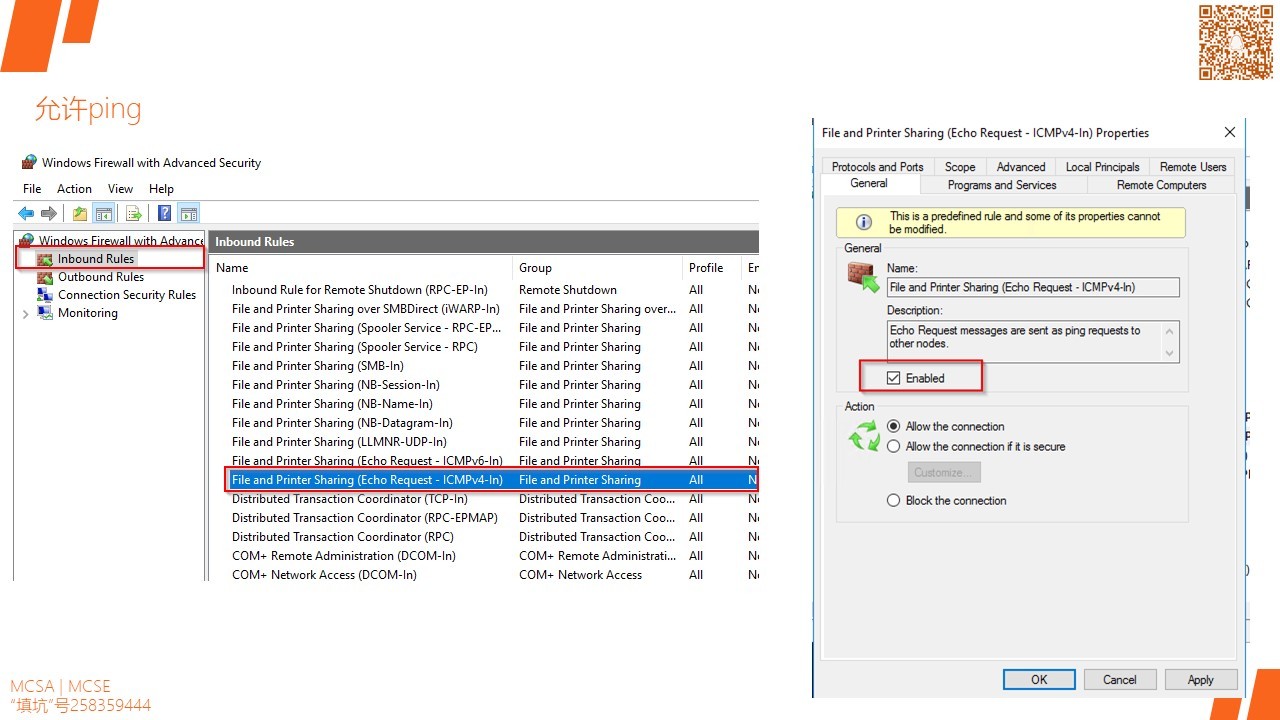Screen dimensions: 1280x720
Task: Switch to the General tab
Action: coord(869,184)
